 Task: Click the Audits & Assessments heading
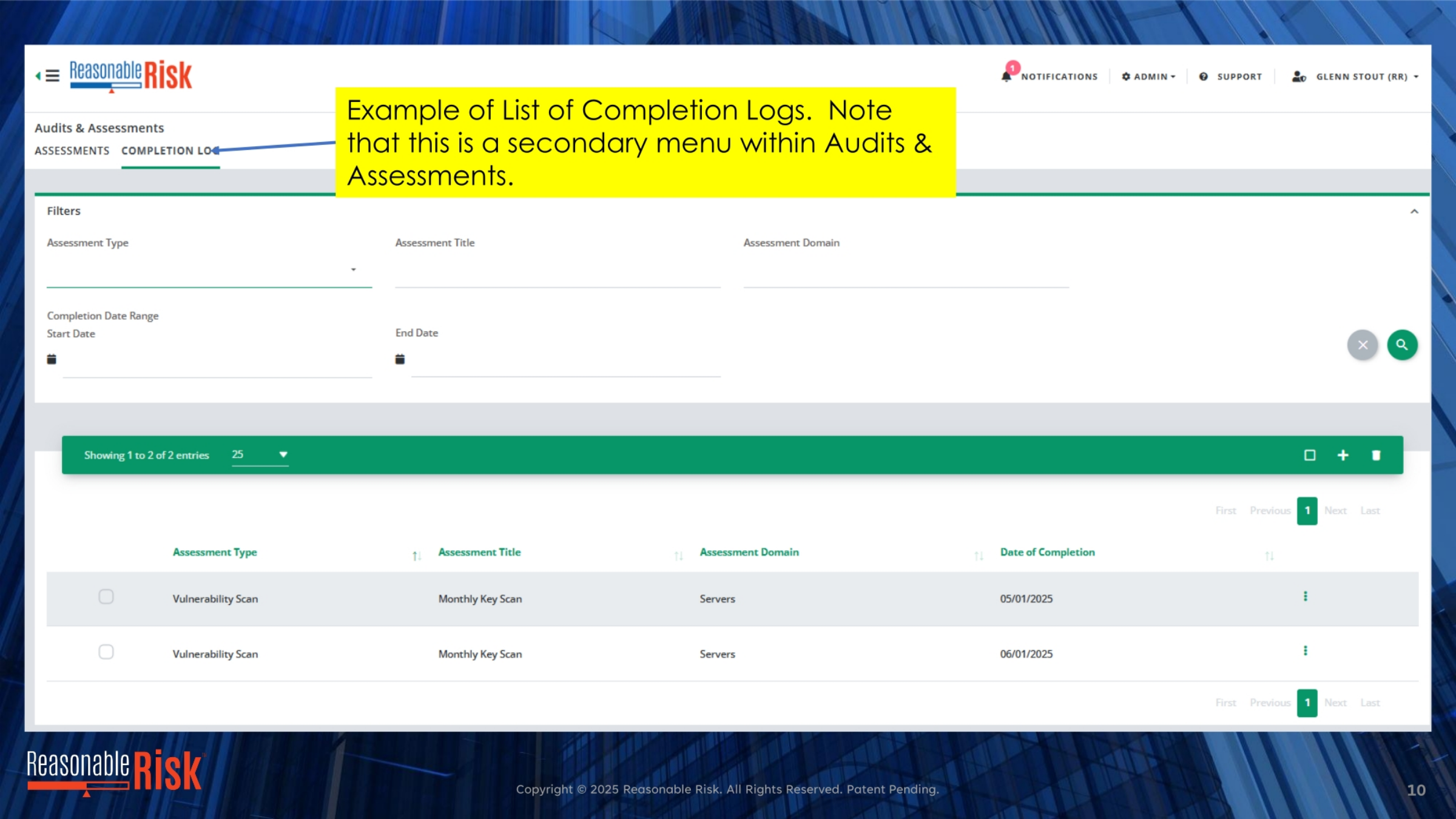99,128
